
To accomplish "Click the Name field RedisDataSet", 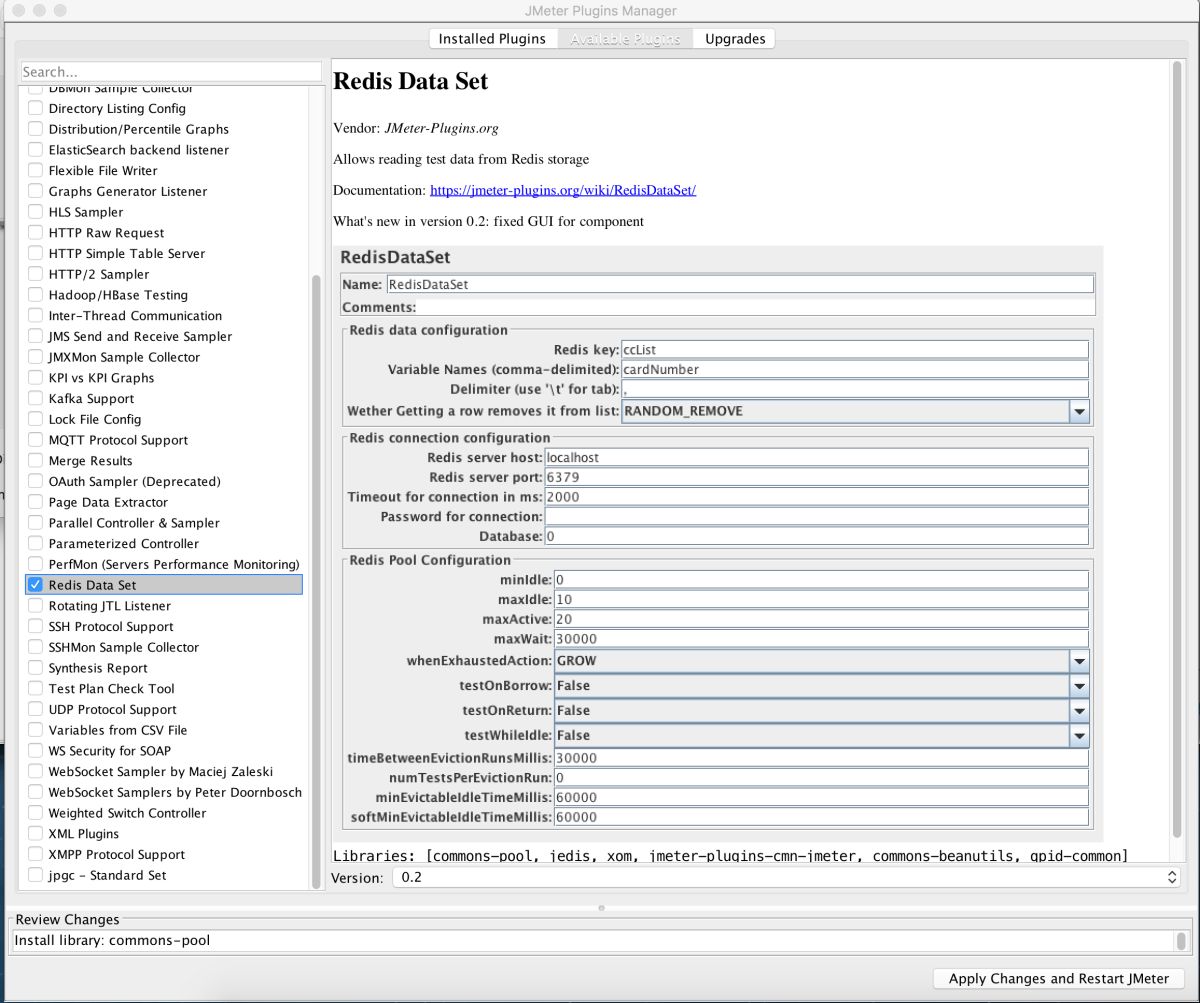I will click(x=740, y=284).
